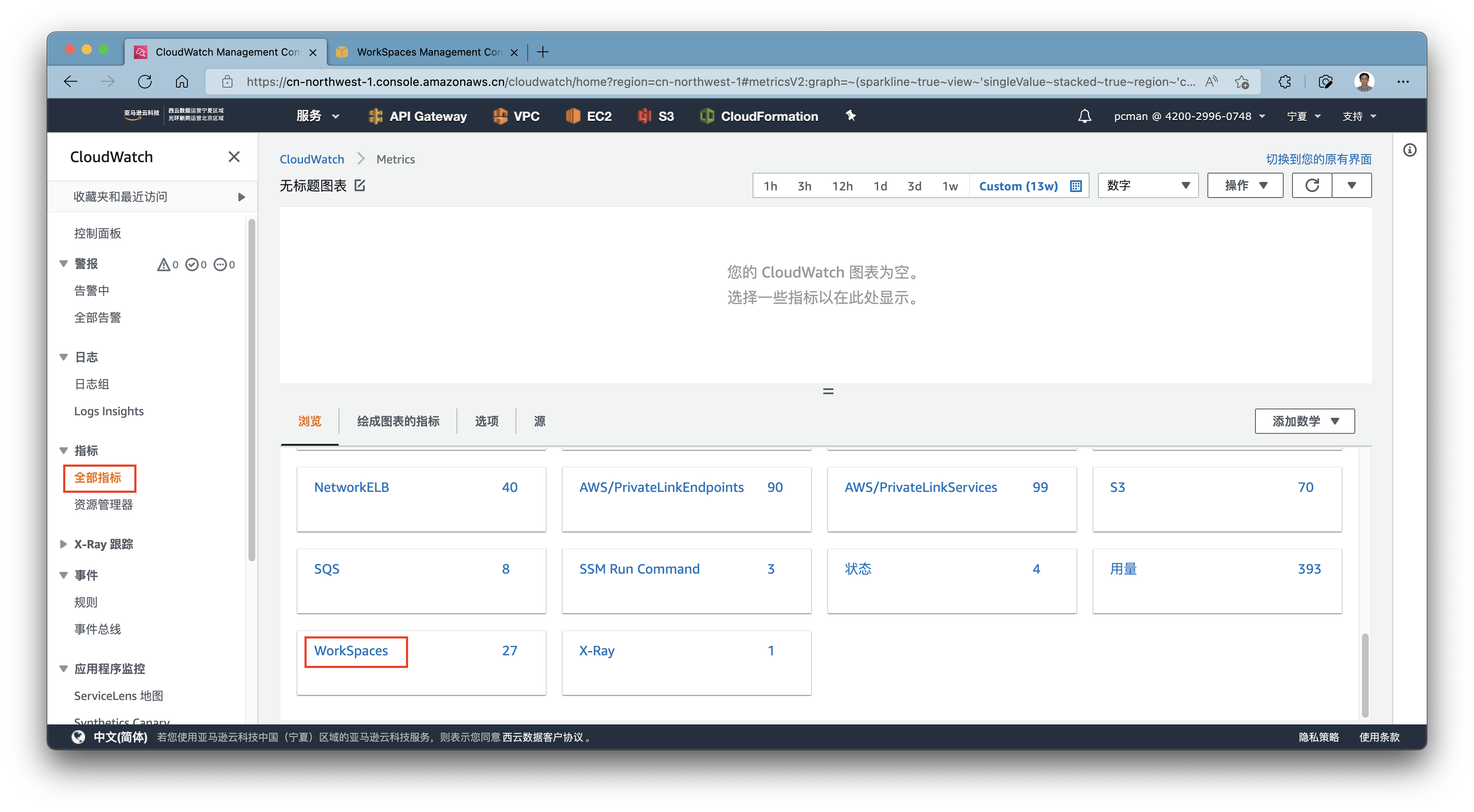Select the 3d time range
Image resolution: width=1474 pixels, height=812 pixels.
[x=914, y=186]
